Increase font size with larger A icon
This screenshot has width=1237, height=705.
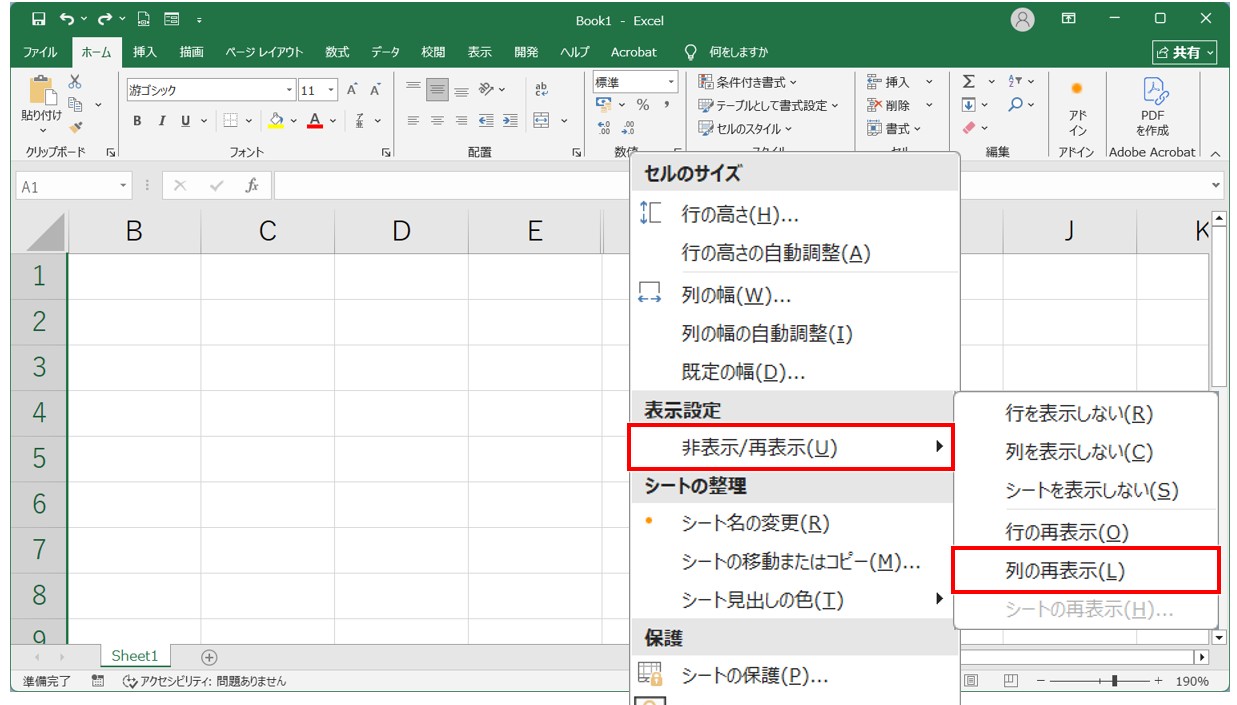tap(352, 90)
